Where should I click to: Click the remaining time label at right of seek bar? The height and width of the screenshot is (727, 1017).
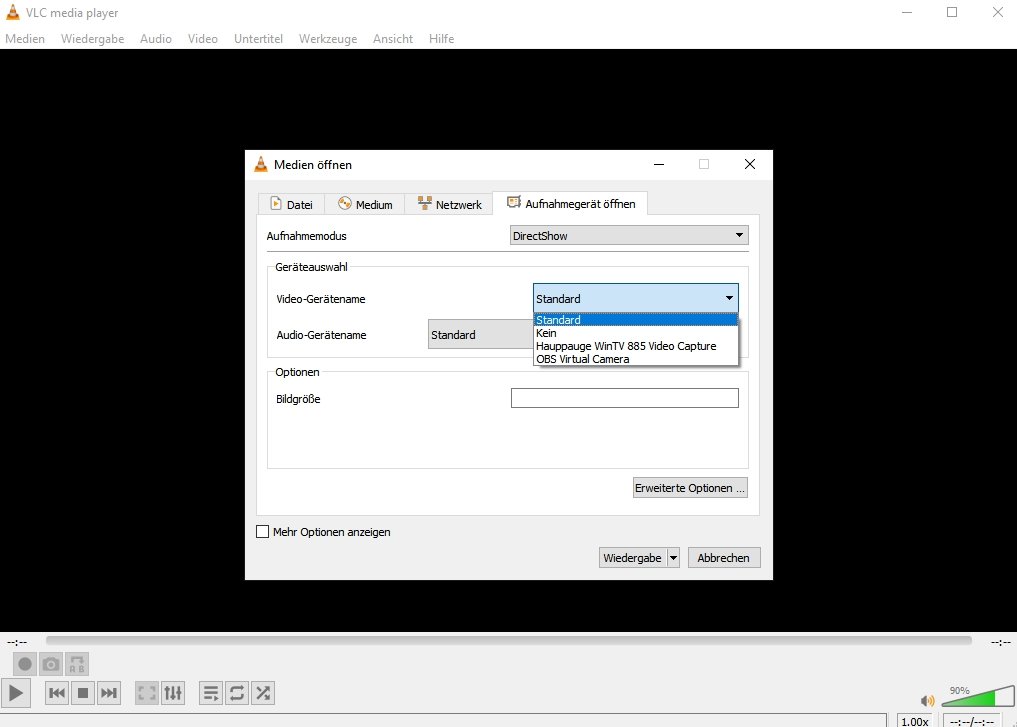pos(1001,643)
